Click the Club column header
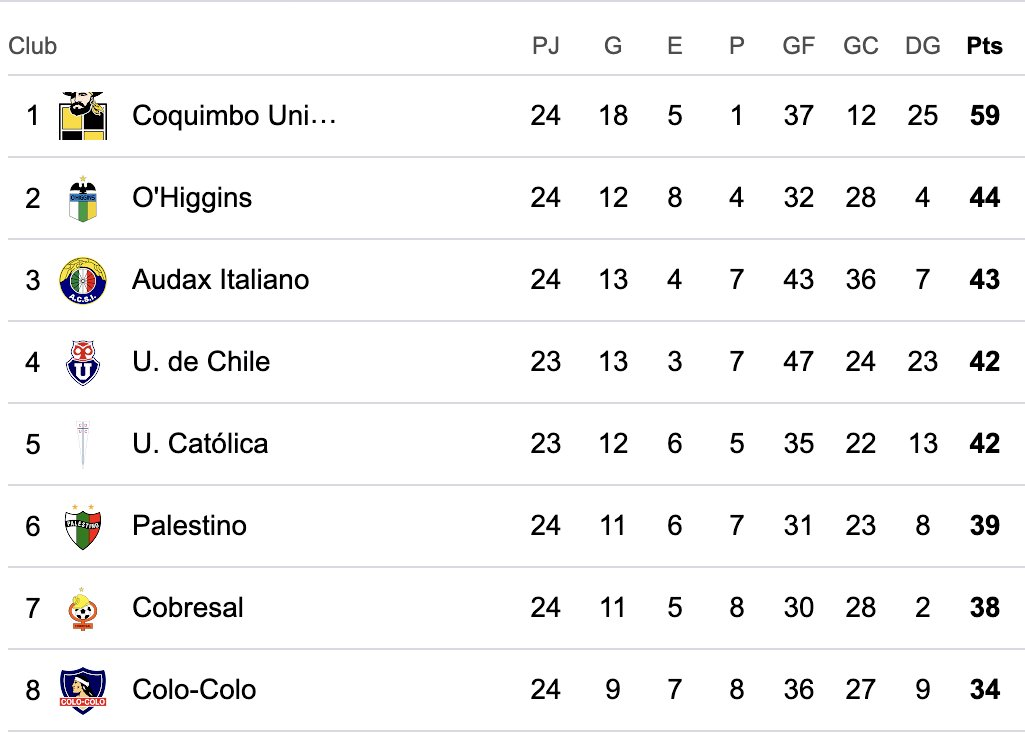The width and height of the screenshot is (1025, 733). click(33, 46)
